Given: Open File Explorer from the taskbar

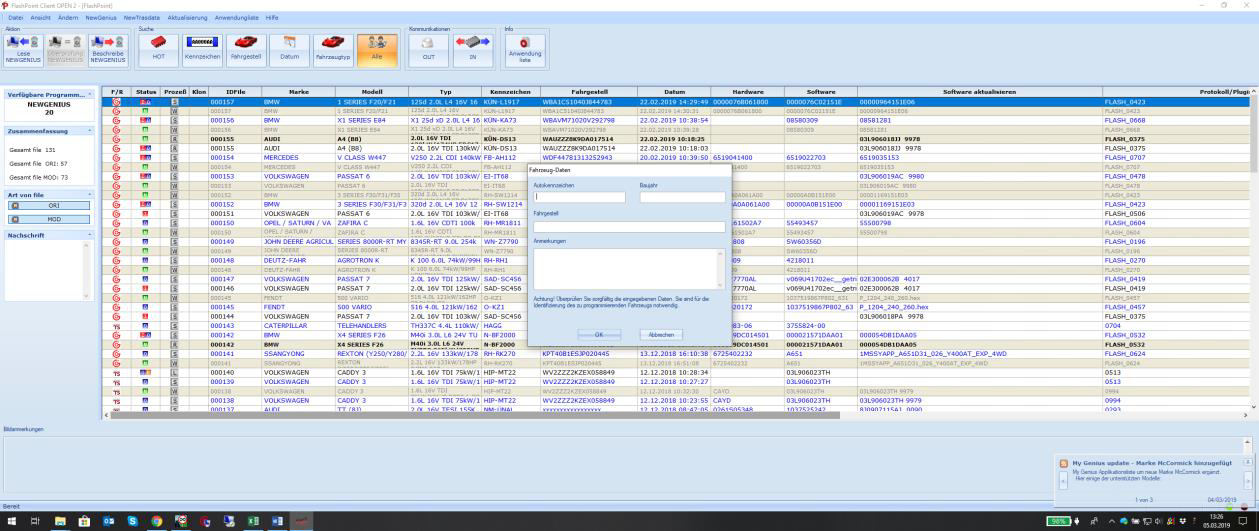Looking at the screenshot, I should 60,522.
